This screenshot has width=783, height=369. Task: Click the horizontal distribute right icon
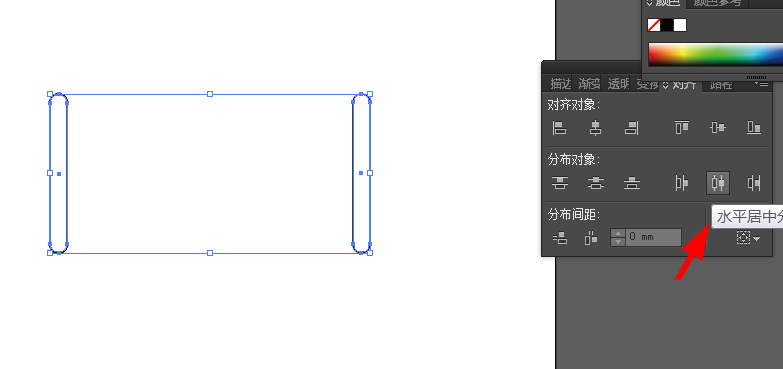(754, 183)
